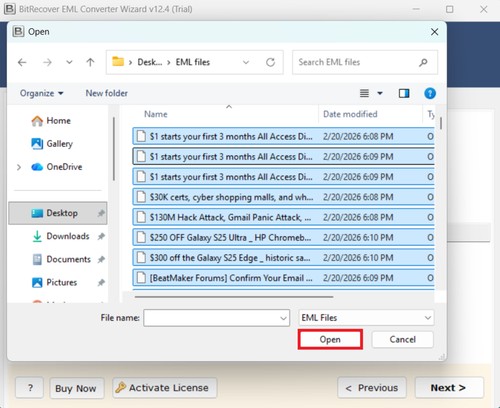Click the Cancel button

click(x=402, y=339)
